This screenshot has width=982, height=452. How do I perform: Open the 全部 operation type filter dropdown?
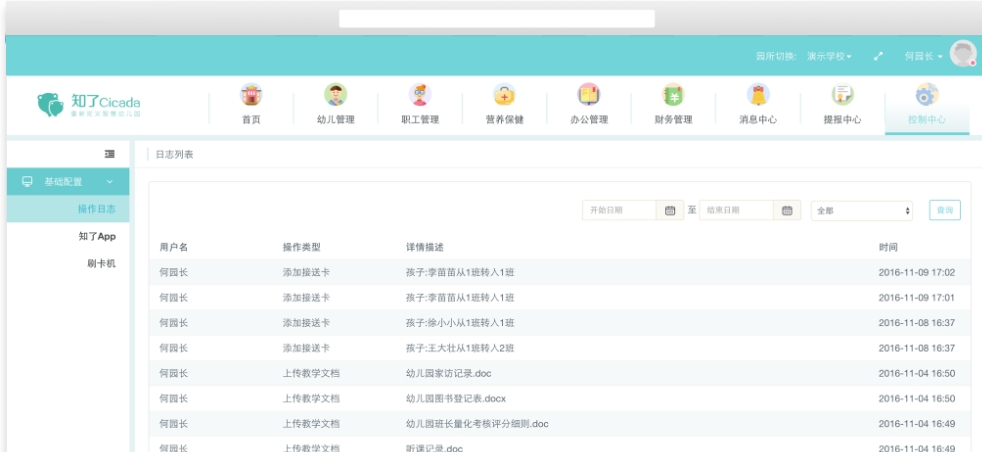[863, 211]
